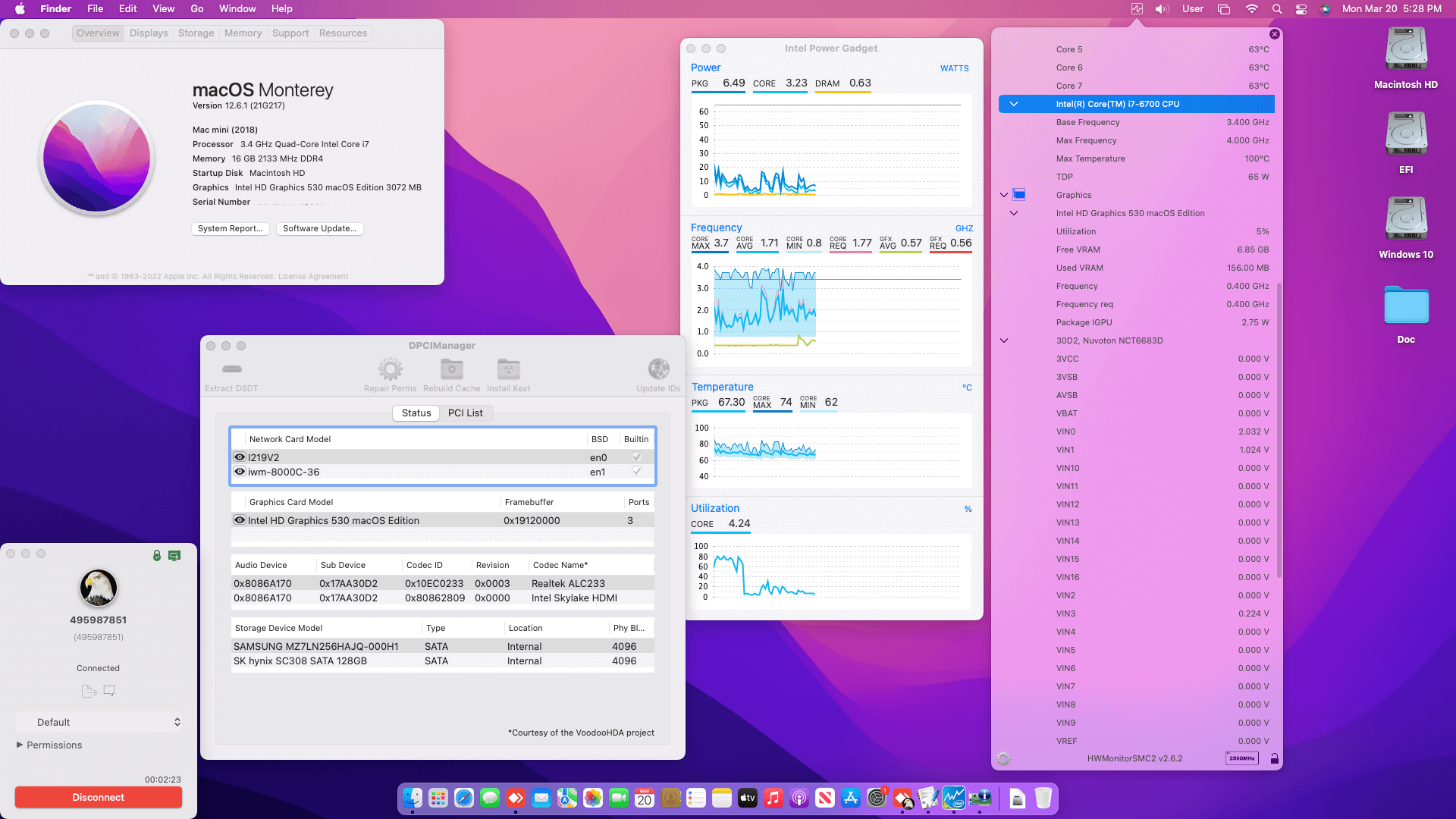Expand the Permissions disclosure triangle

(20, 745)
